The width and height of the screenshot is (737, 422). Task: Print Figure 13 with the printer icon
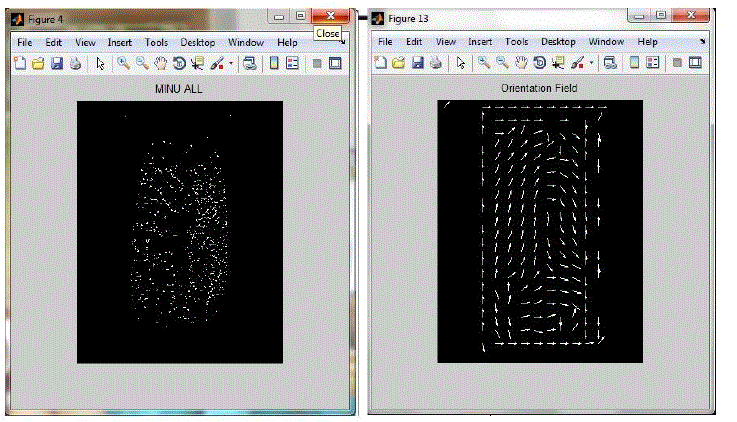coord(433,63)
